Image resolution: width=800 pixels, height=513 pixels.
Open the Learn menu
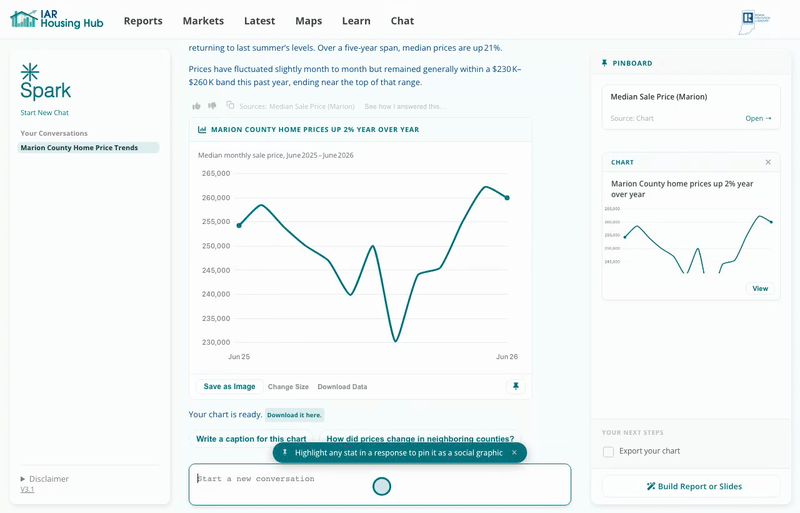pos(356,21)
